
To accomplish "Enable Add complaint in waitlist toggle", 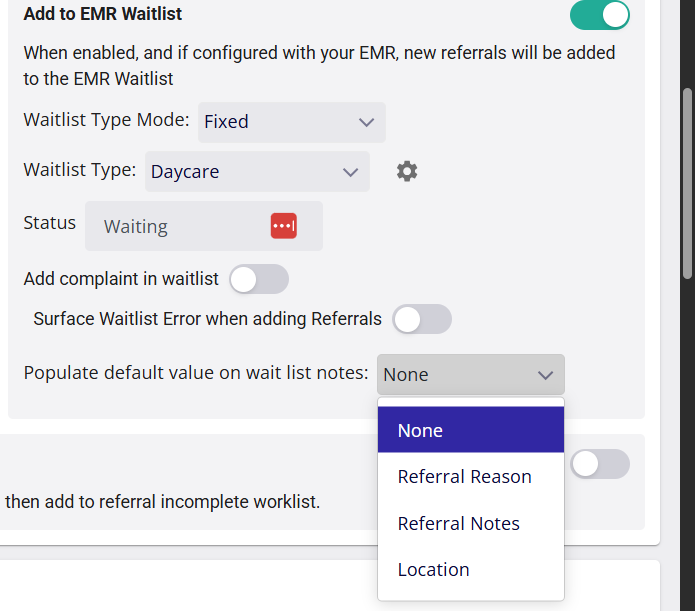I will tap(259, 279).
